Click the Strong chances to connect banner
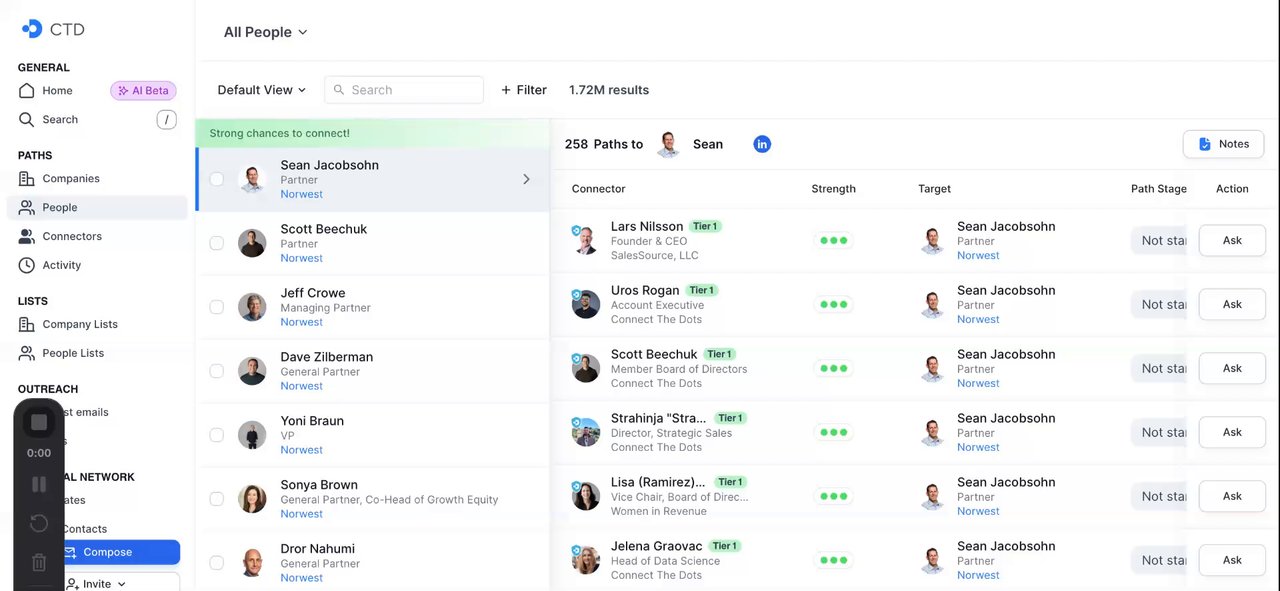The width and height of the screenshot is (1280, 591). click(x=372, y=133)
